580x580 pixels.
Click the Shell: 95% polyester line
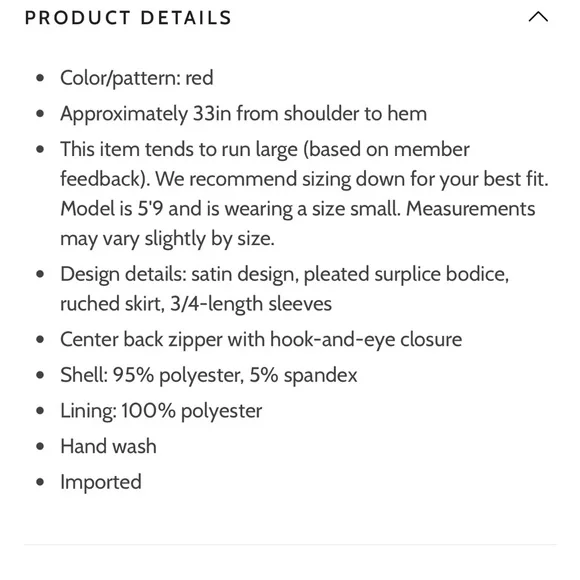[209, 375]
